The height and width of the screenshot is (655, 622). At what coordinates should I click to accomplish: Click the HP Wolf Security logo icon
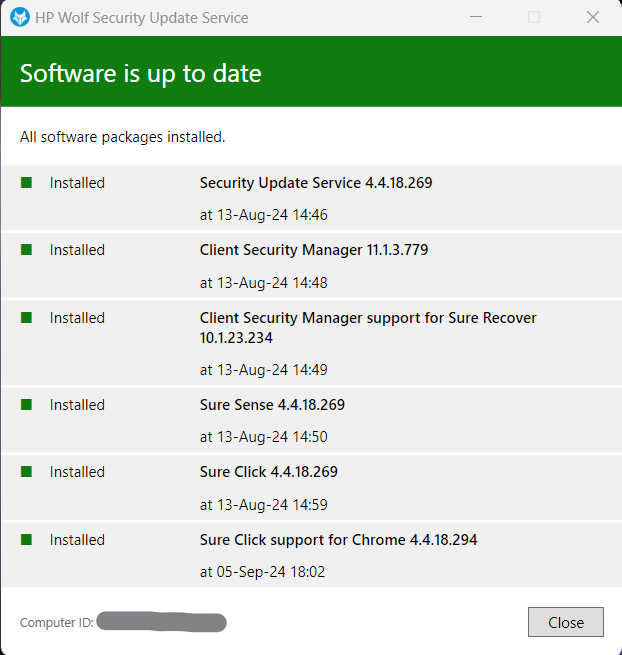[19, 17]
